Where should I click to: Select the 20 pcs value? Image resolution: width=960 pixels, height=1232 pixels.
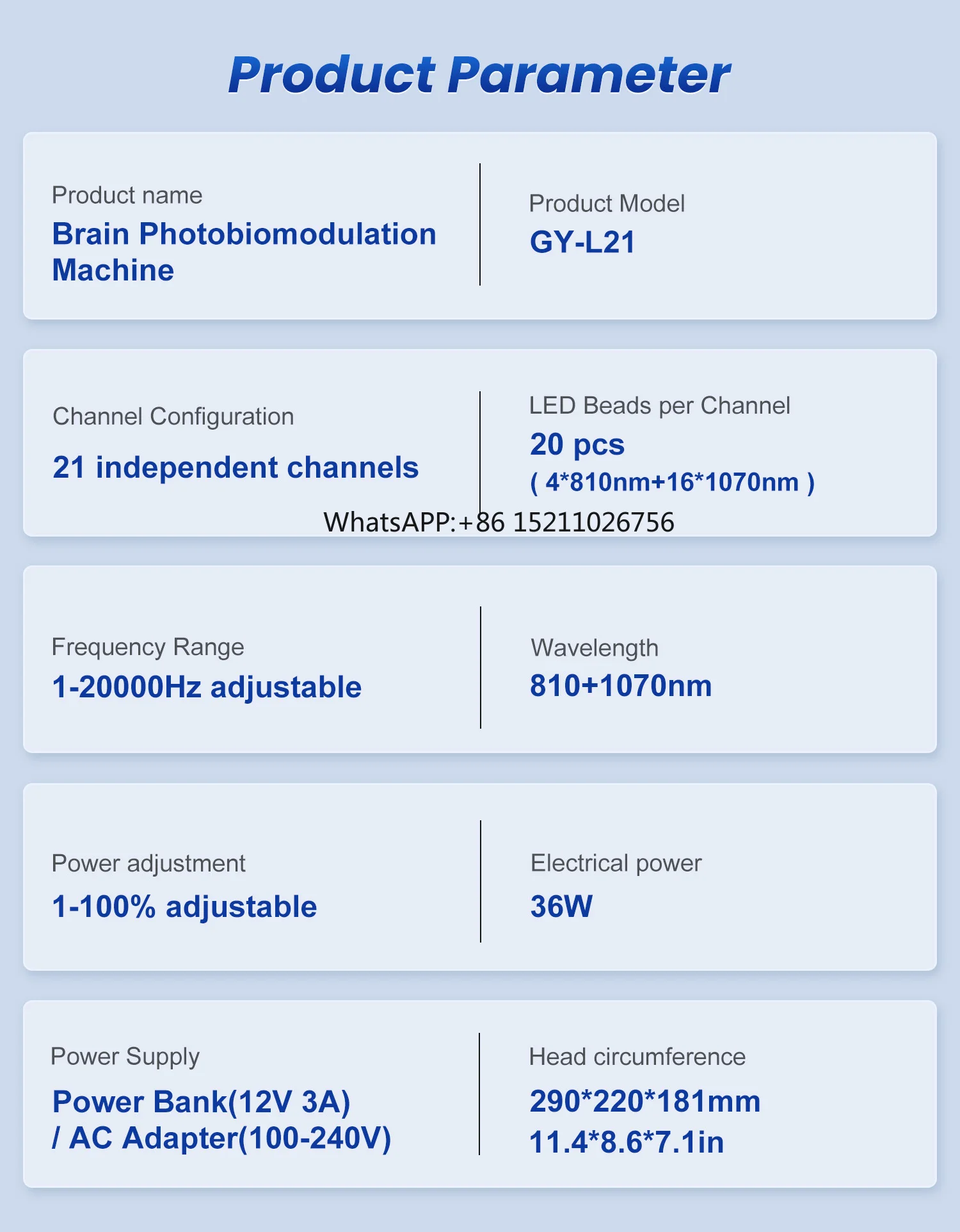[x=577, y=445]
